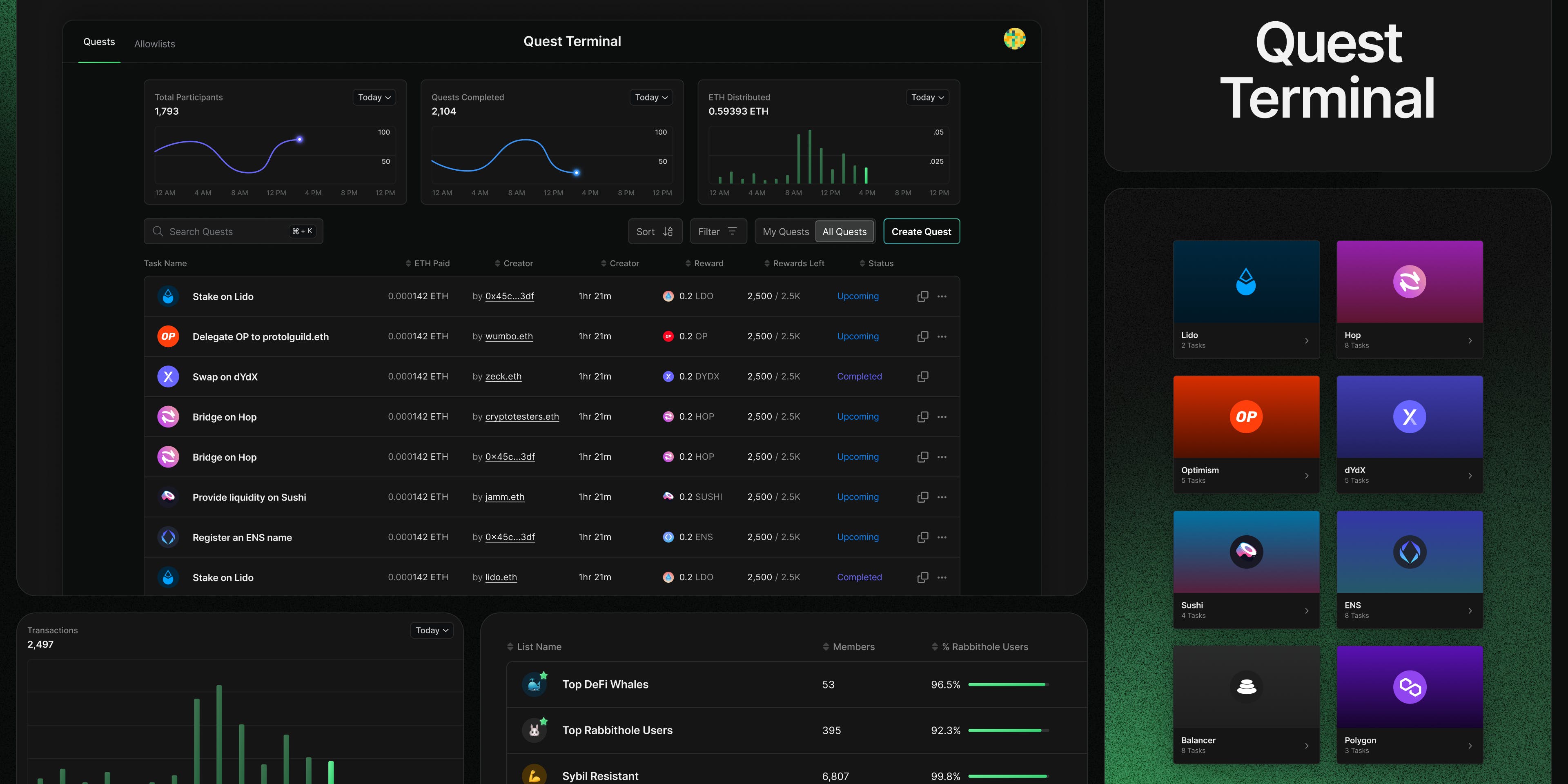Open creator link jamm.eth
Viewport: 1568px width, 784px height.
505,497
